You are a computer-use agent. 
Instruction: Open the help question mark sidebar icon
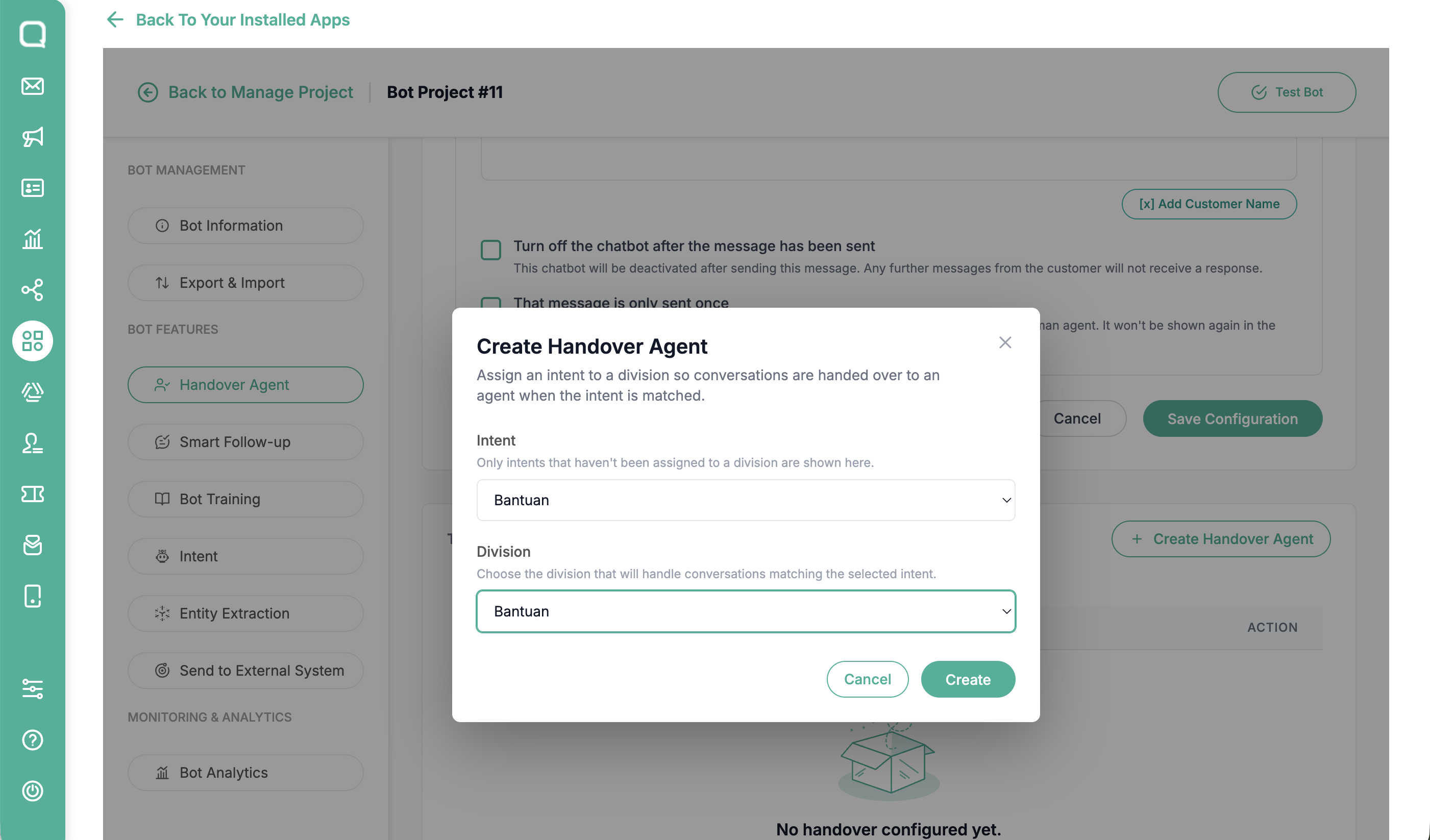coord(32,739)
